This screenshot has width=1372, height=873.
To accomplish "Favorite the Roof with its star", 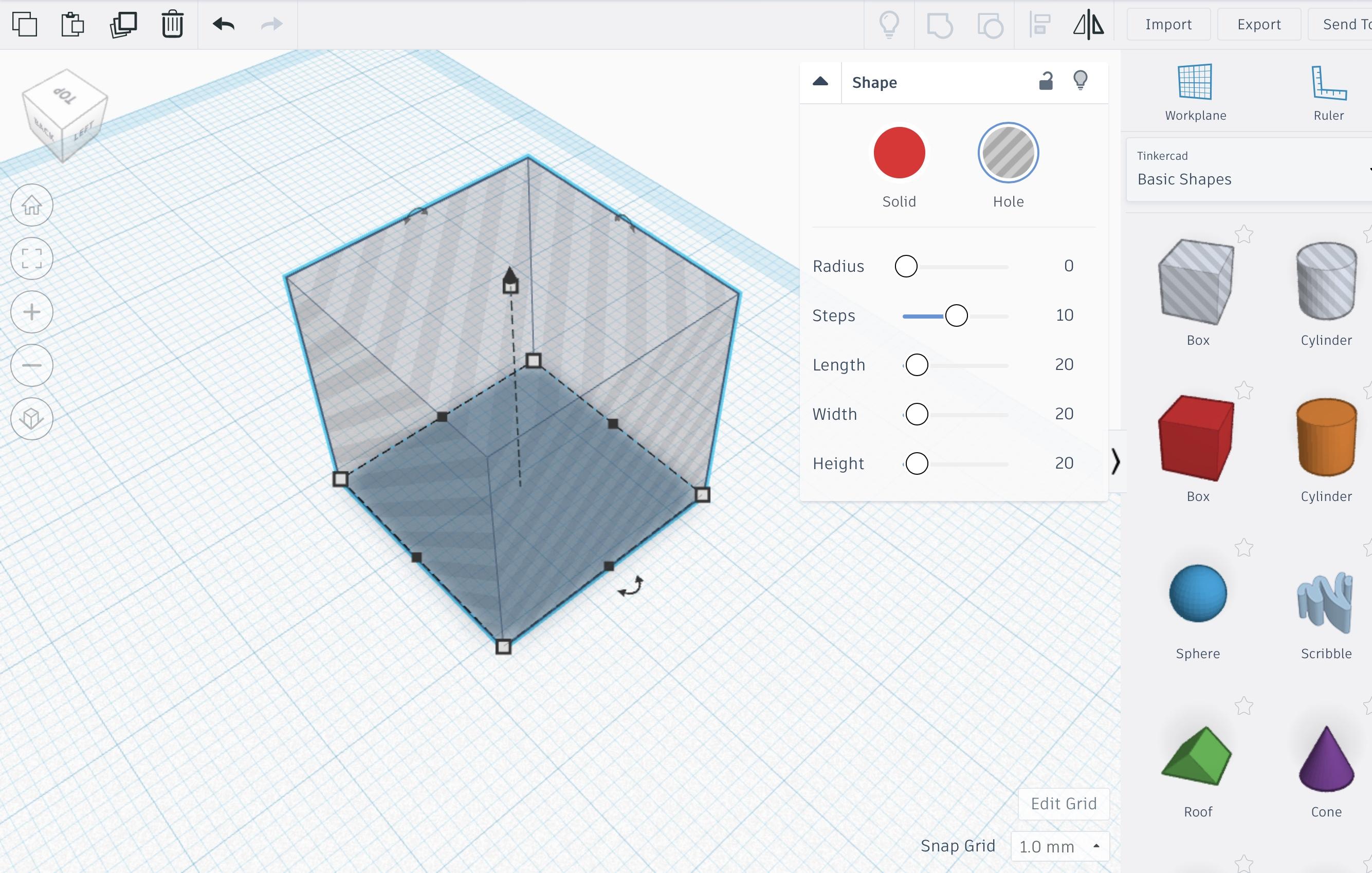I will coord(1244,706).
